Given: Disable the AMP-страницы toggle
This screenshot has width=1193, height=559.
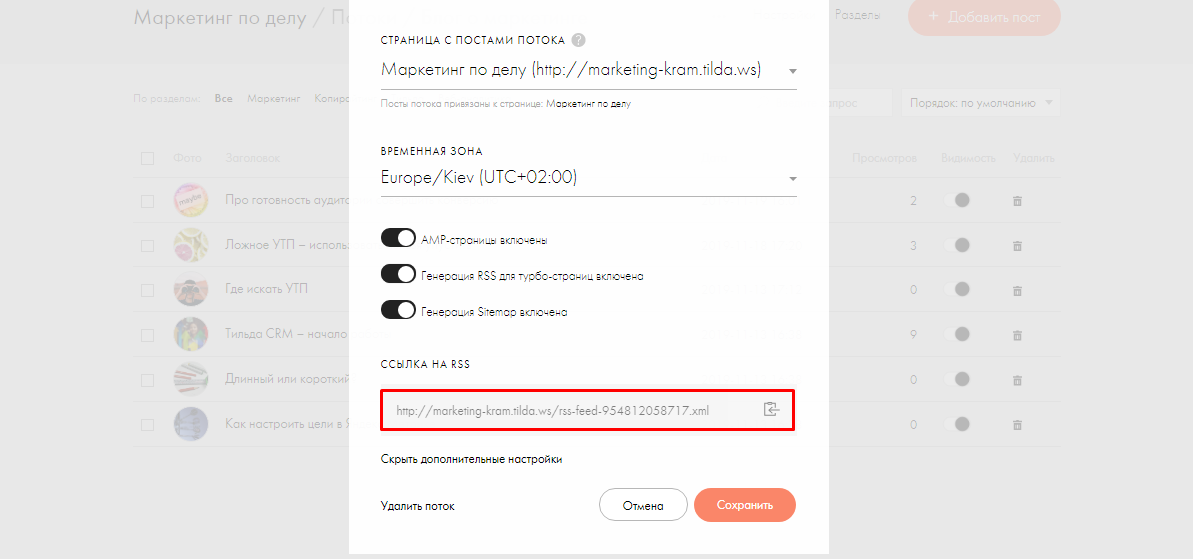Looking at the screenshot, I should (398, 238).
